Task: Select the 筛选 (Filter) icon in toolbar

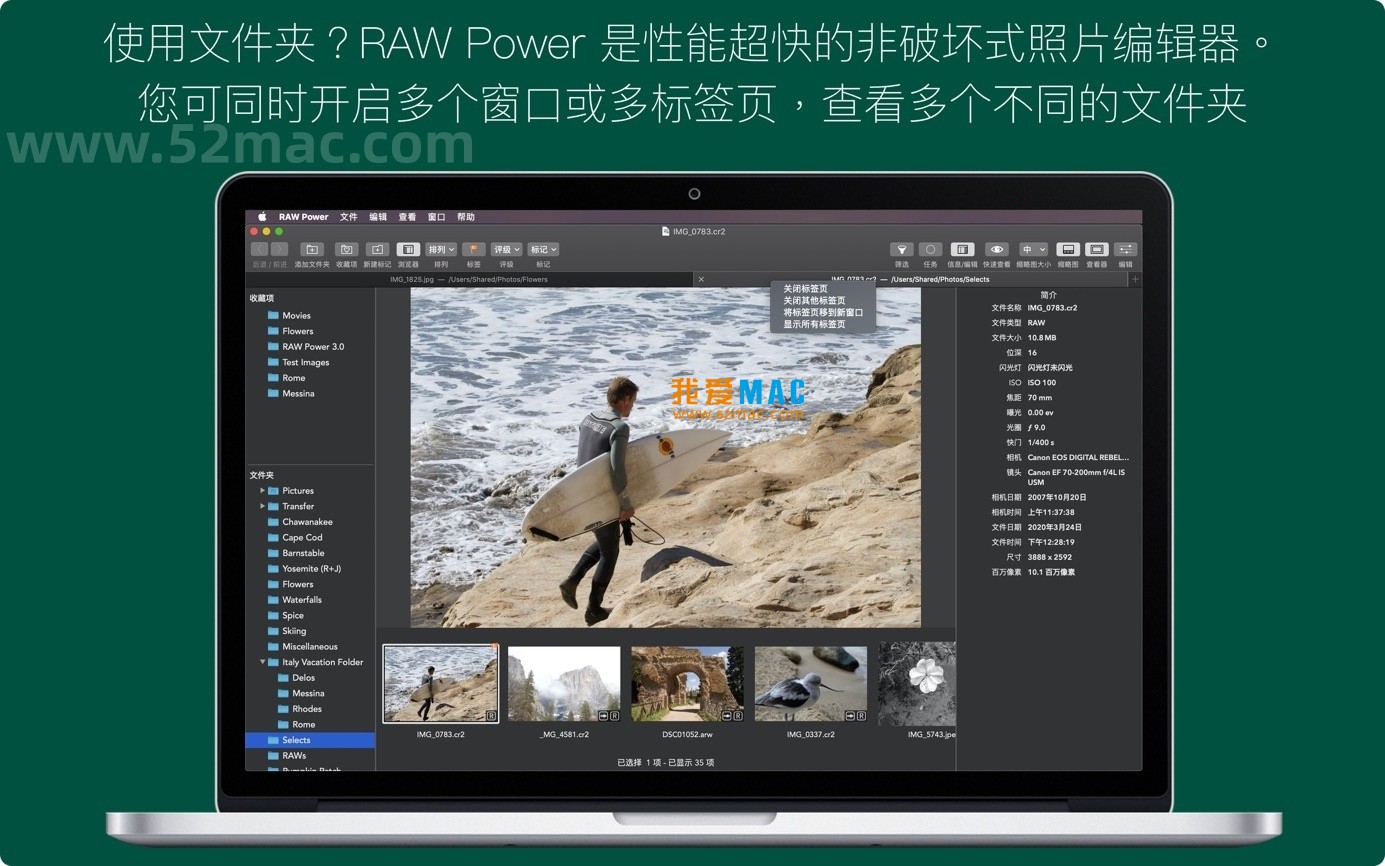Action: [x=901, y=249]
